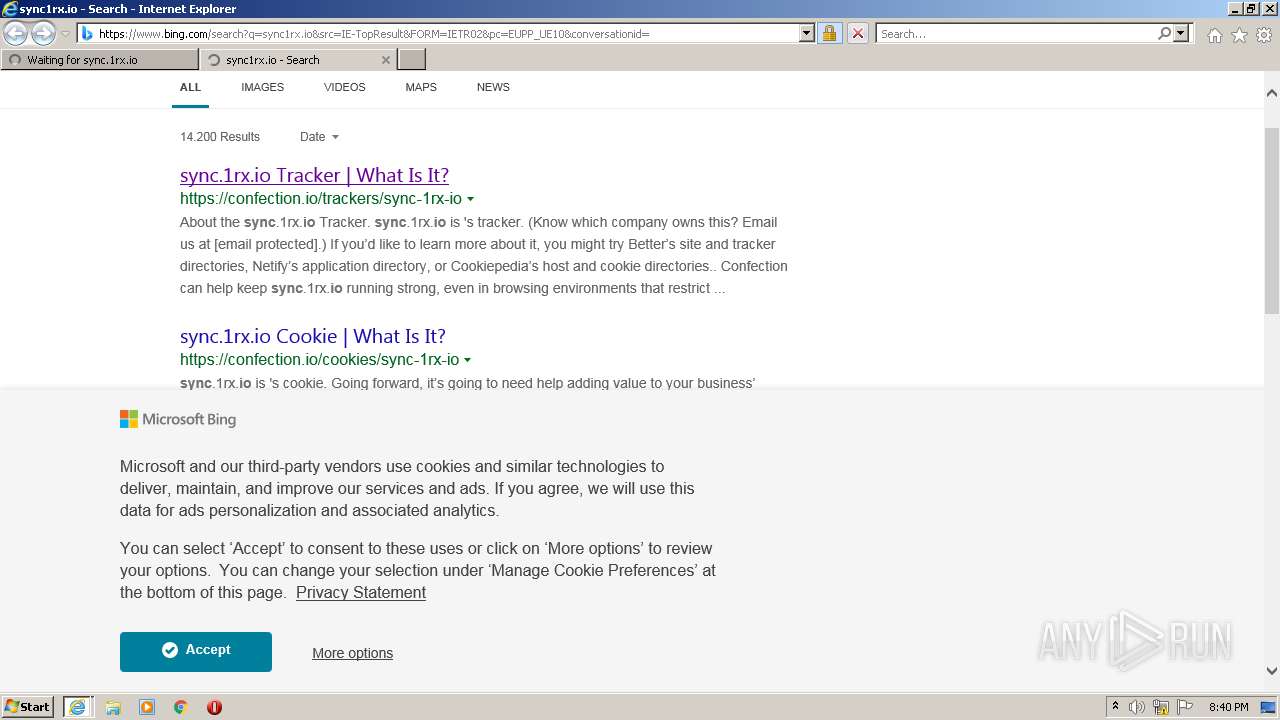
Task: Switch to 'Waiting for sync.1rx.io' tab
Action: point(100,60)
